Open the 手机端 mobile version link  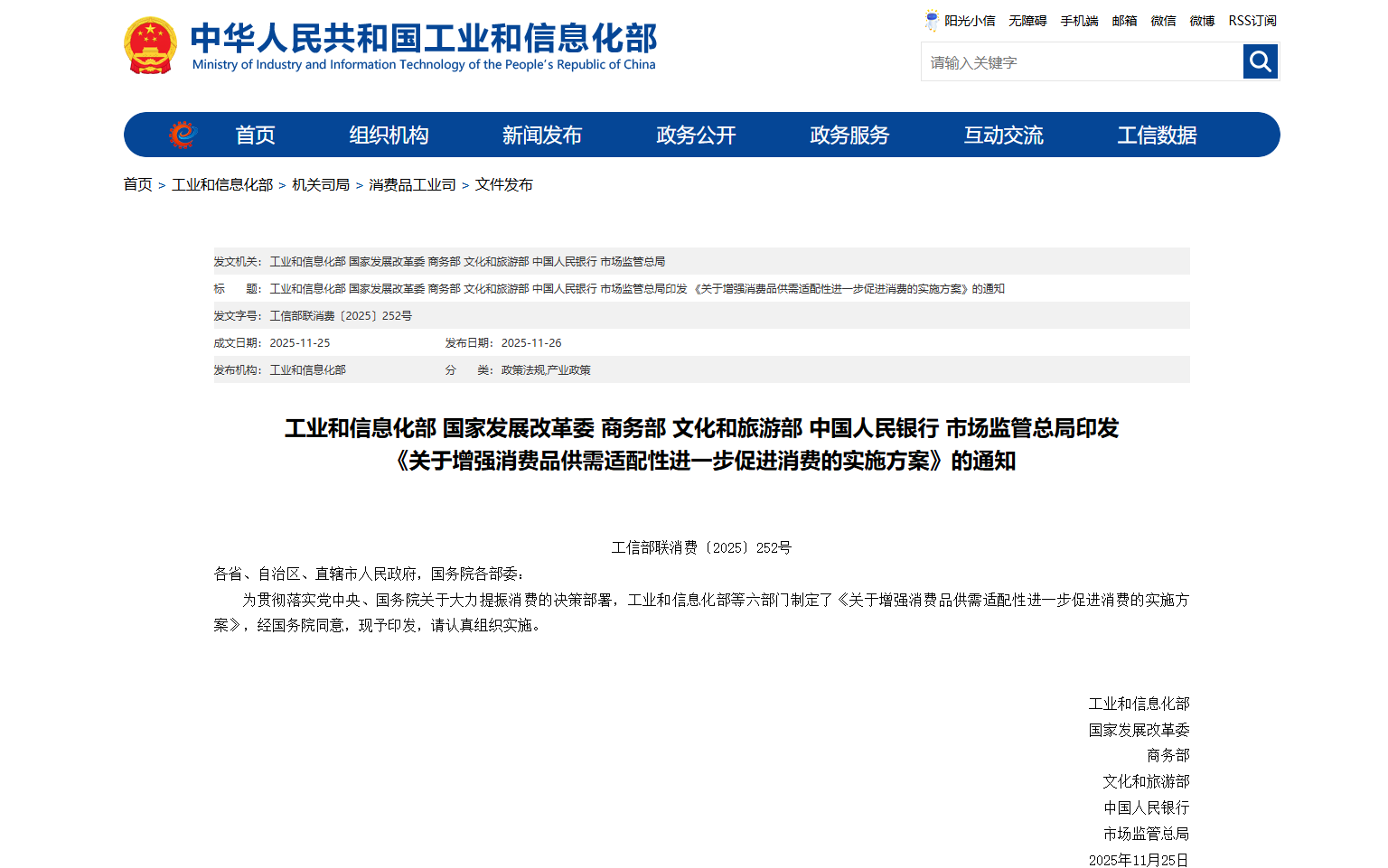(x=1079, y=21)
